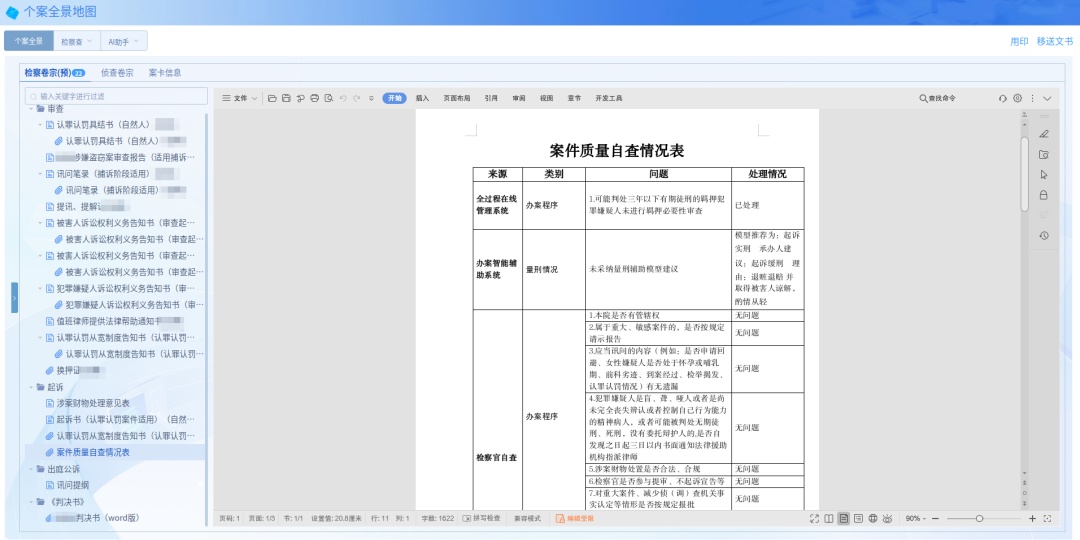Click the 个案全景地图 app logo icon

[x=12, y=12]
